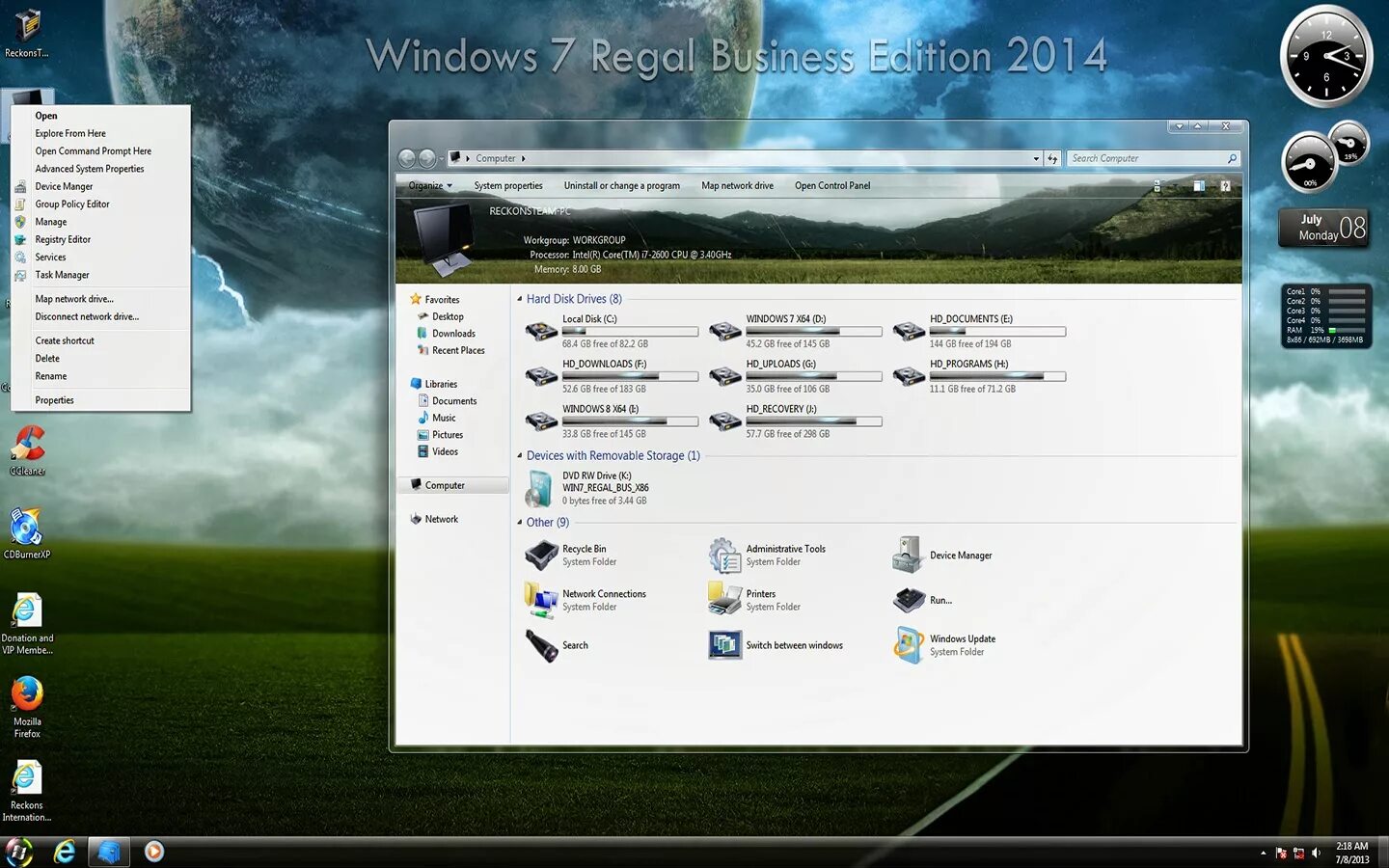Open the Organize dropdown menu
This screenshot has height=868, width=1389.
[x=430, y=186]
